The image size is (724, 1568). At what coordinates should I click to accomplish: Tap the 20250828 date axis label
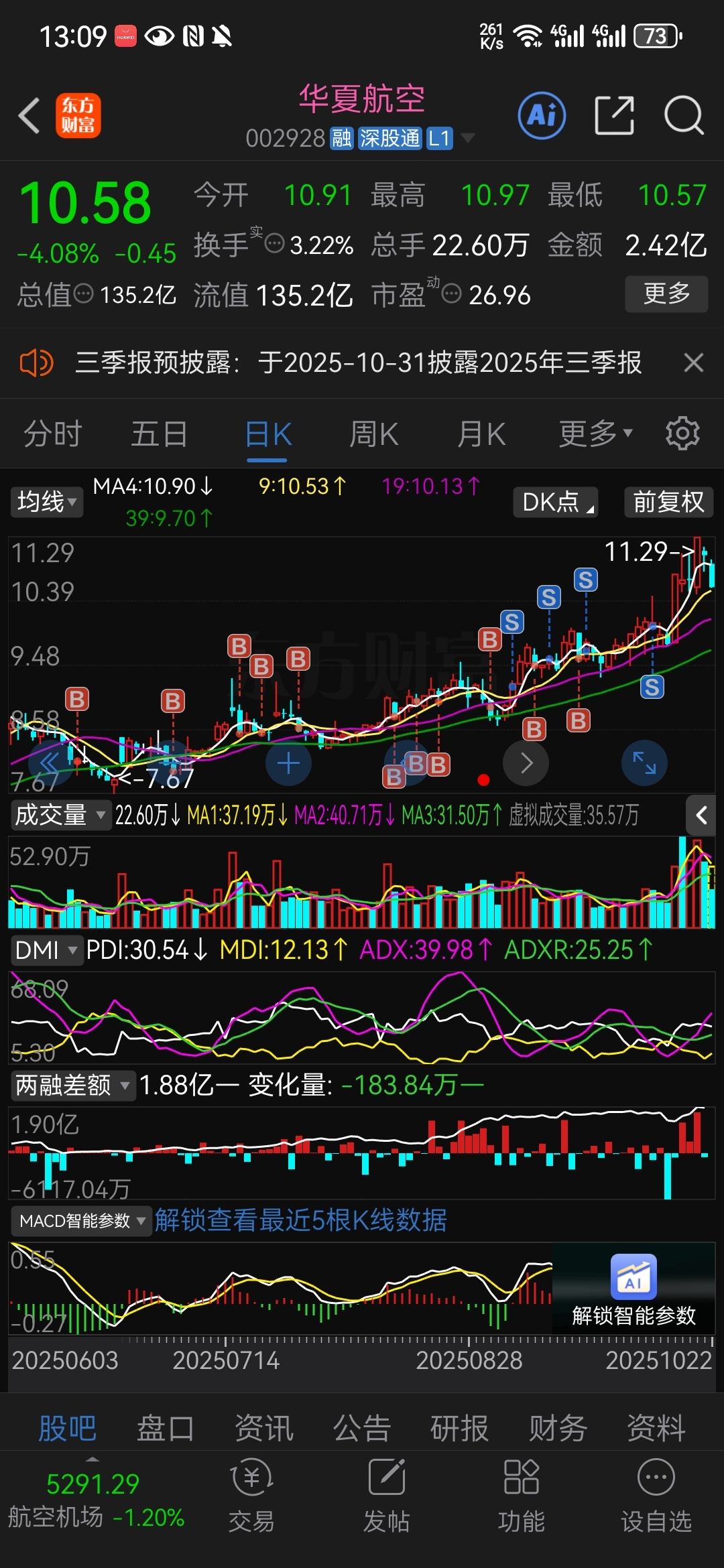pos(469,1360)
